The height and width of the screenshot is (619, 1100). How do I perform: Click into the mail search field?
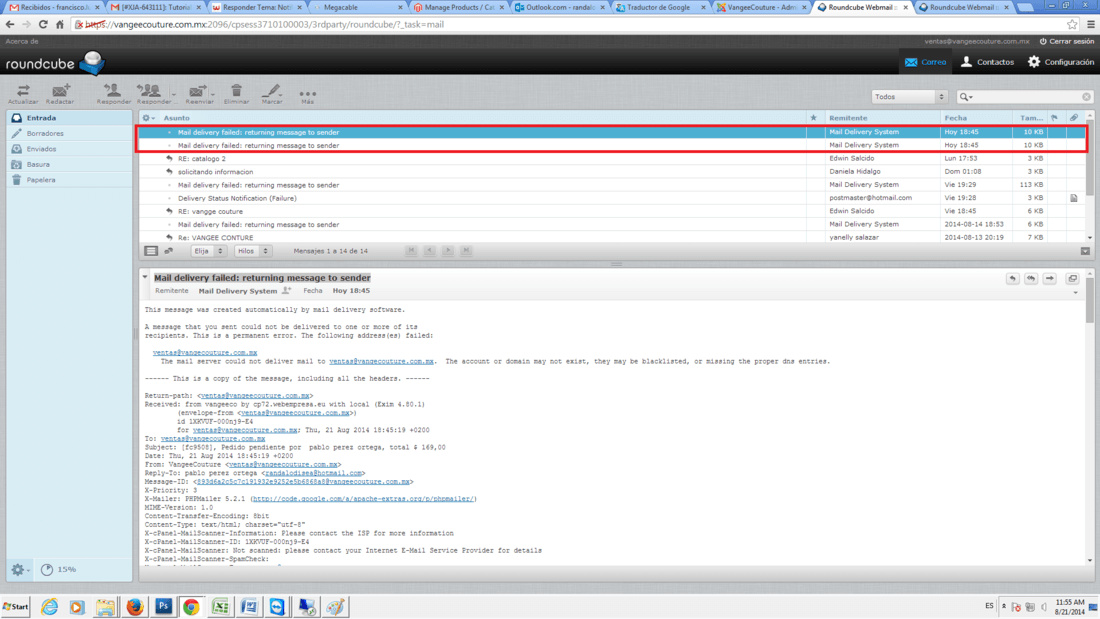1028,97
